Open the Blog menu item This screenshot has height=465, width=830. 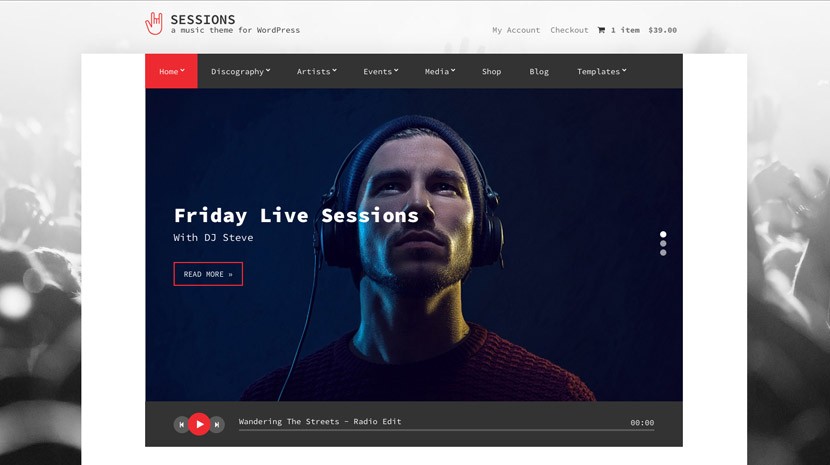[x=539, y=71]
